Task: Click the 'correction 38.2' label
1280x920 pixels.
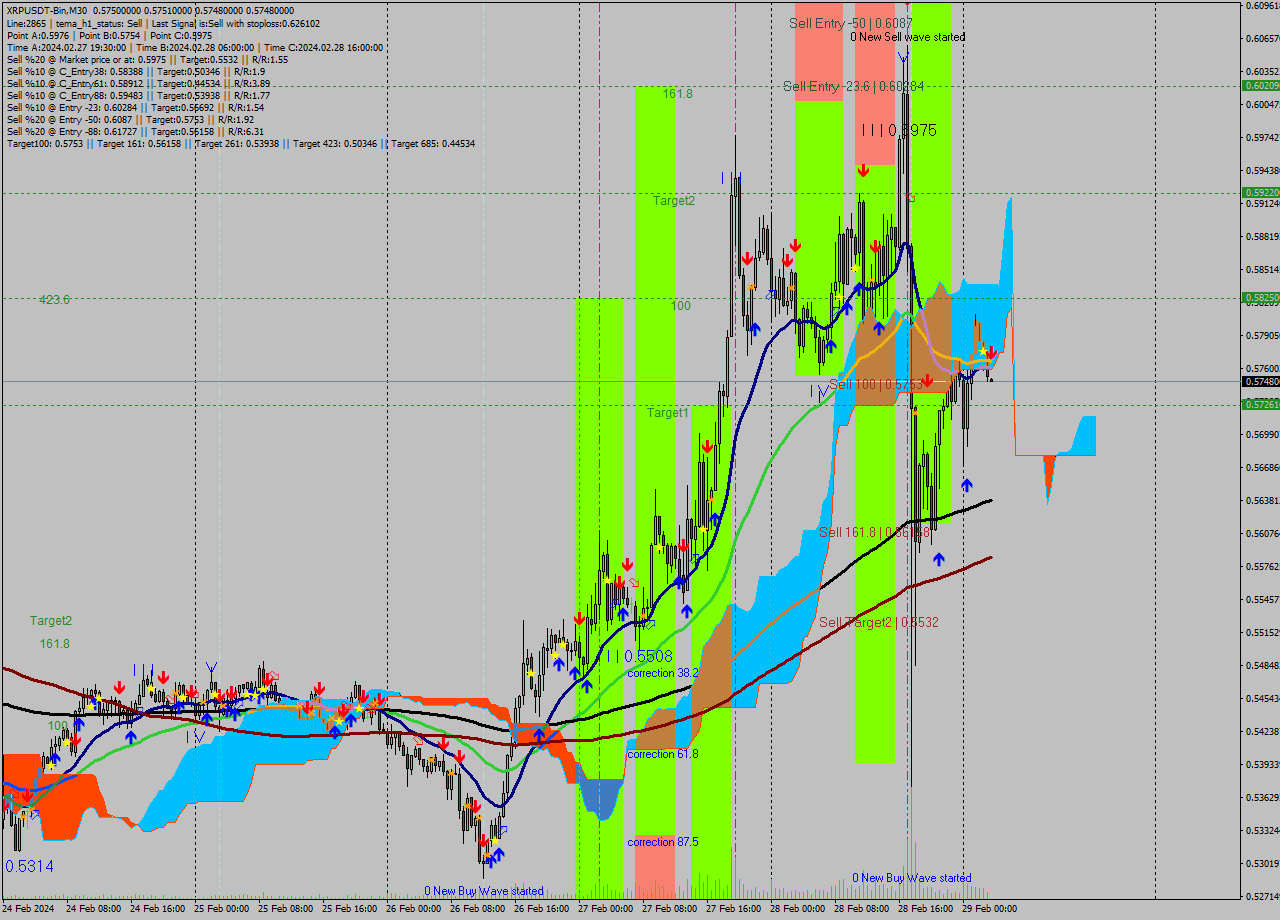Action: pyautogui.click(x=663, y=674)
